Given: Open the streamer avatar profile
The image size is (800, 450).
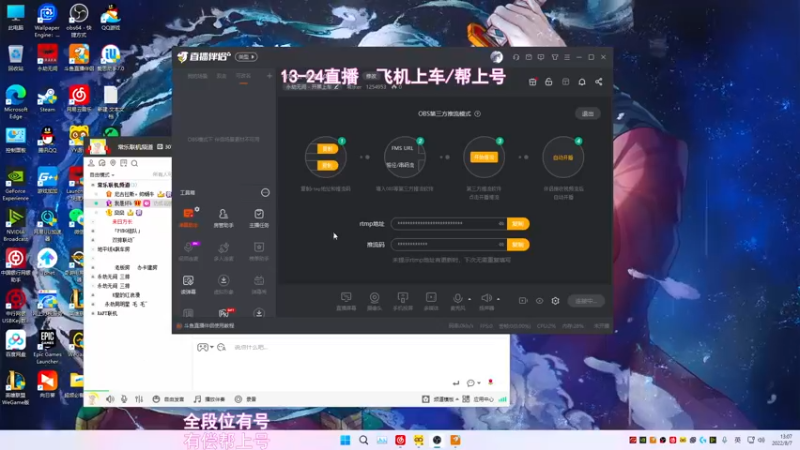Looking at the screenshot, I should 496,57.
